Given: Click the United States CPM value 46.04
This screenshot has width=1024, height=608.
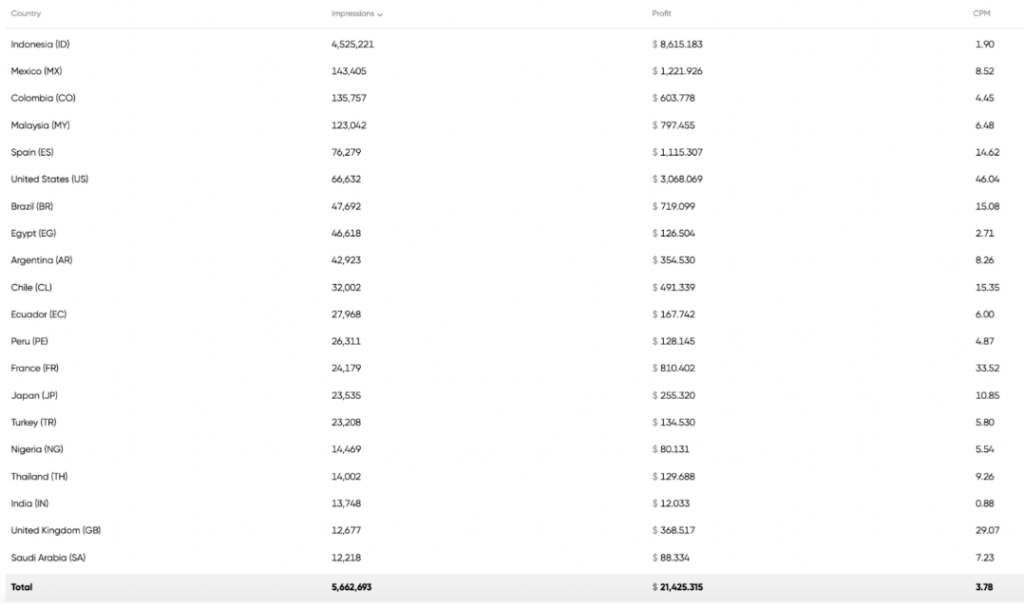Looking at the screenshot, I should (987, 179).
